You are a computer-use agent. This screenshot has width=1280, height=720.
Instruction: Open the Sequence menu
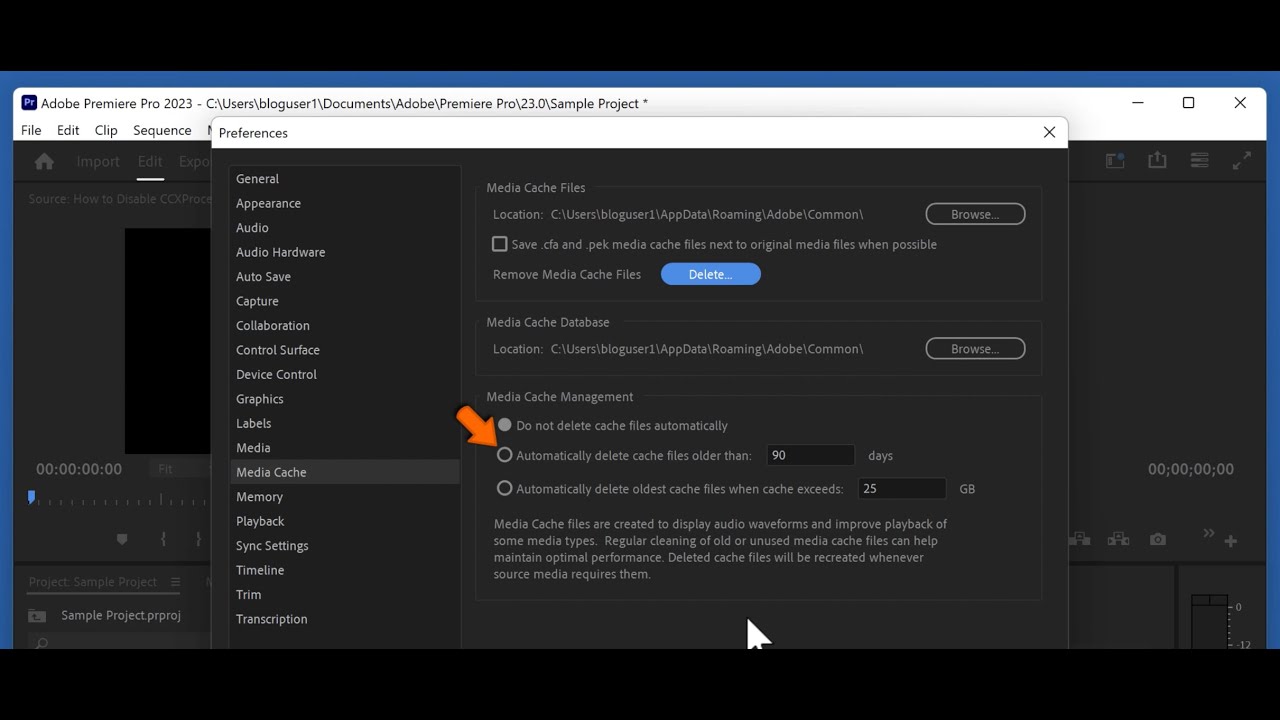point(162,130)
